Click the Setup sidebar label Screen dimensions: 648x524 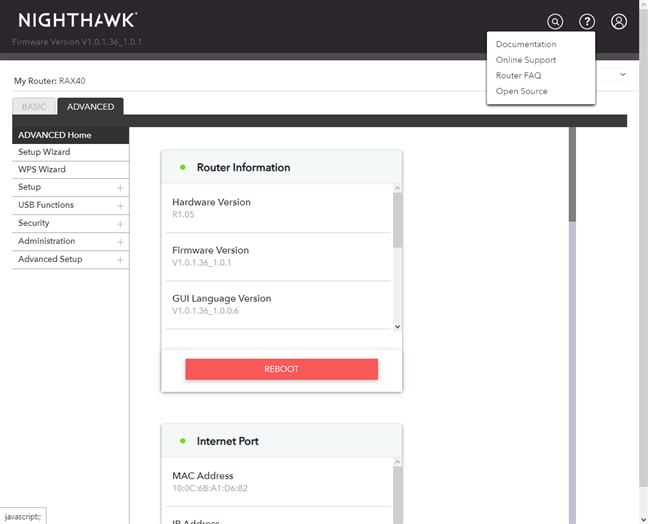[29, 187]
